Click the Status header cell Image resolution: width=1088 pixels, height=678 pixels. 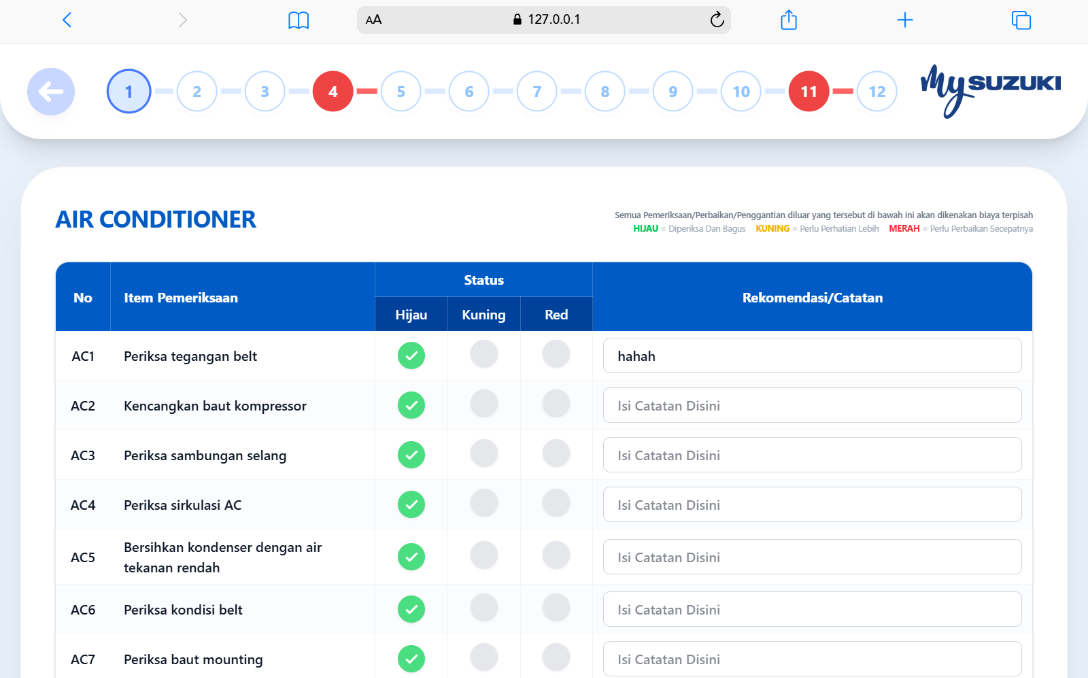pyautogui.click(x=484, y=280)
